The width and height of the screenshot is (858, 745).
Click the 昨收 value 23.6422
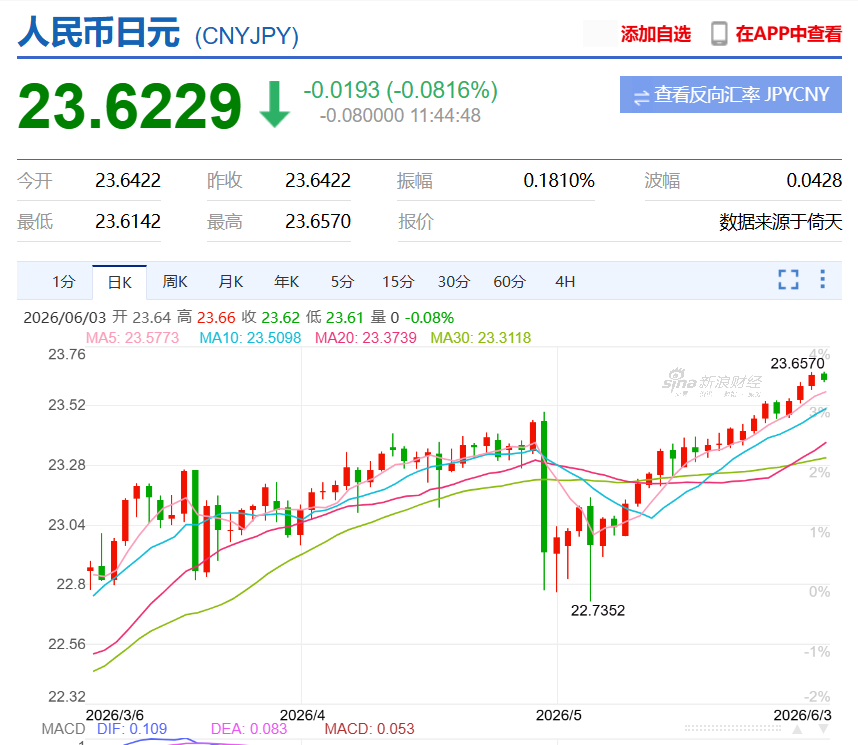pyautogui.click(x=318, y=180)
